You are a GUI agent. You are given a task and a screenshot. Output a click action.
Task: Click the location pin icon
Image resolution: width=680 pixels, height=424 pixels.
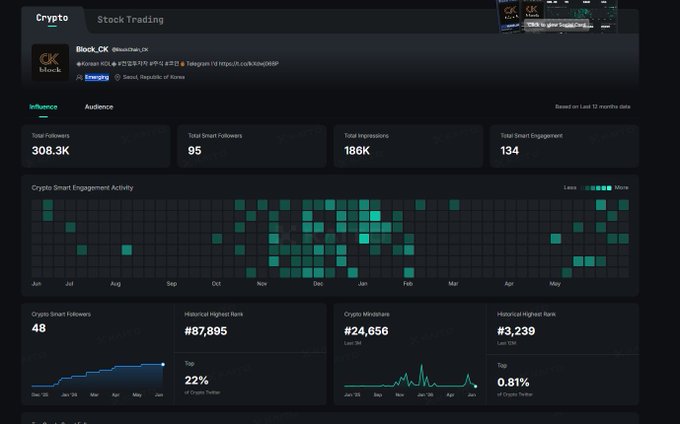117,78
